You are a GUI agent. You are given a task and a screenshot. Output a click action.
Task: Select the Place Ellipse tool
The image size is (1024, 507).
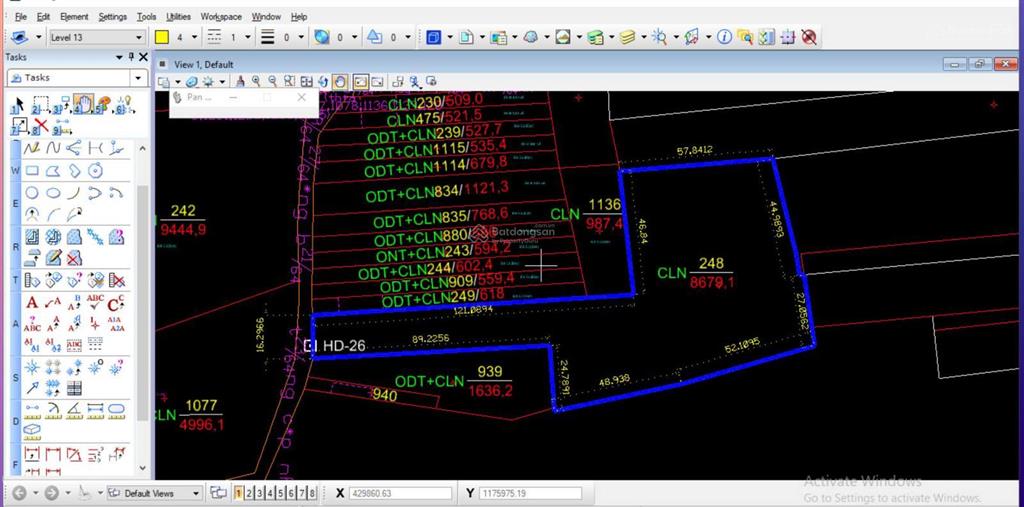click(53, 193)
